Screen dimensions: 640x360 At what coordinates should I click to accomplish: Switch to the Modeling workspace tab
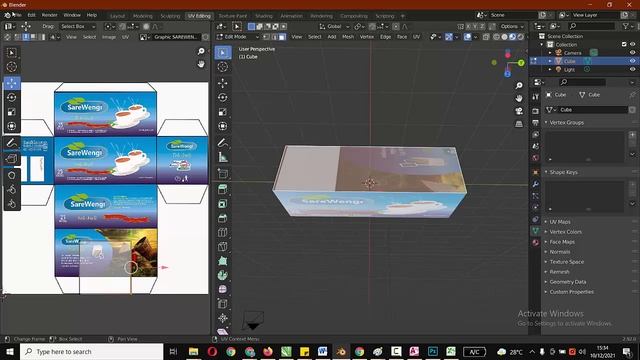[142, 16]
